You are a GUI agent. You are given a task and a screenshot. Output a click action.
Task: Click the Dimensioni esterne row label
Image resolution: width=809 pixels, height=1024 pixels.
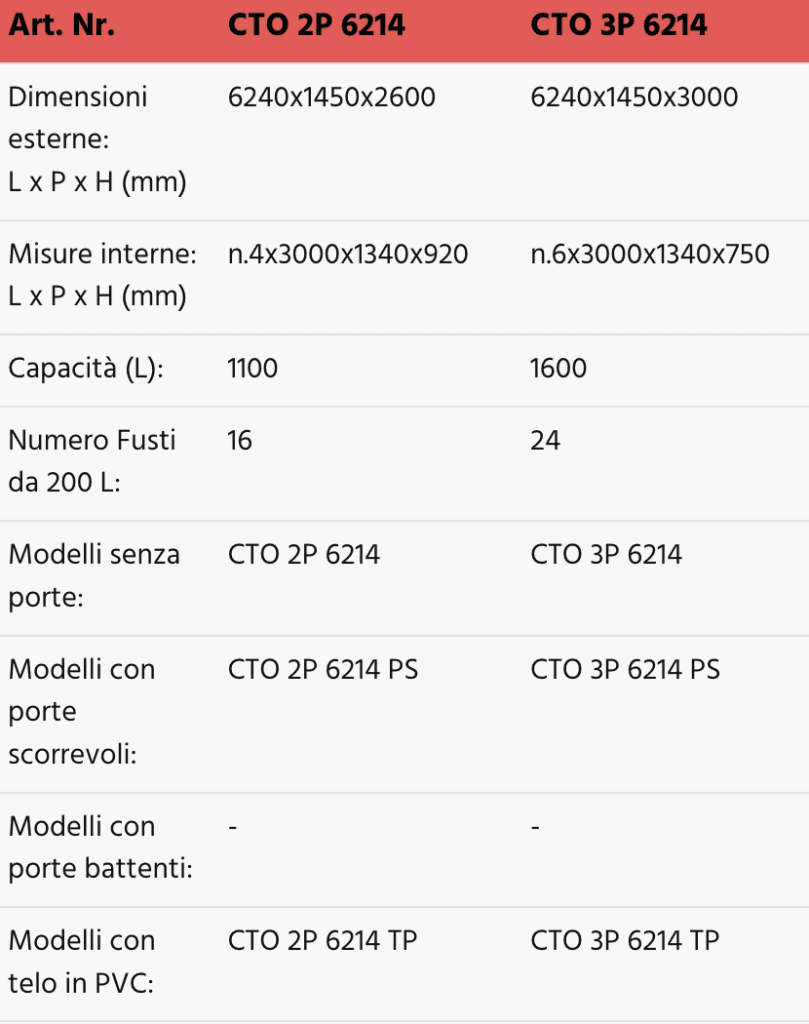coord(97,140)
